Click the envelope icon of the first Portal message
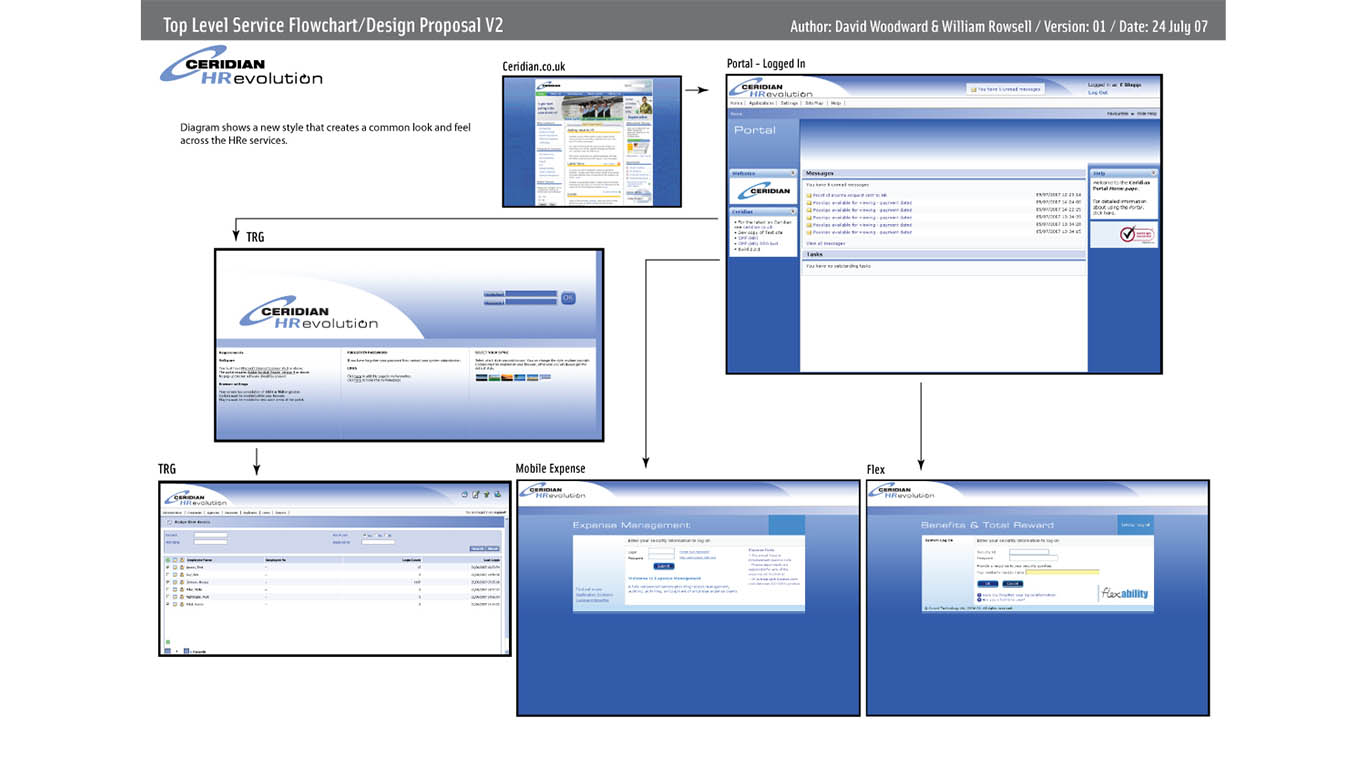Image resolution: width=1366 pixels, height=768 pixels. [x=809, y=195]
